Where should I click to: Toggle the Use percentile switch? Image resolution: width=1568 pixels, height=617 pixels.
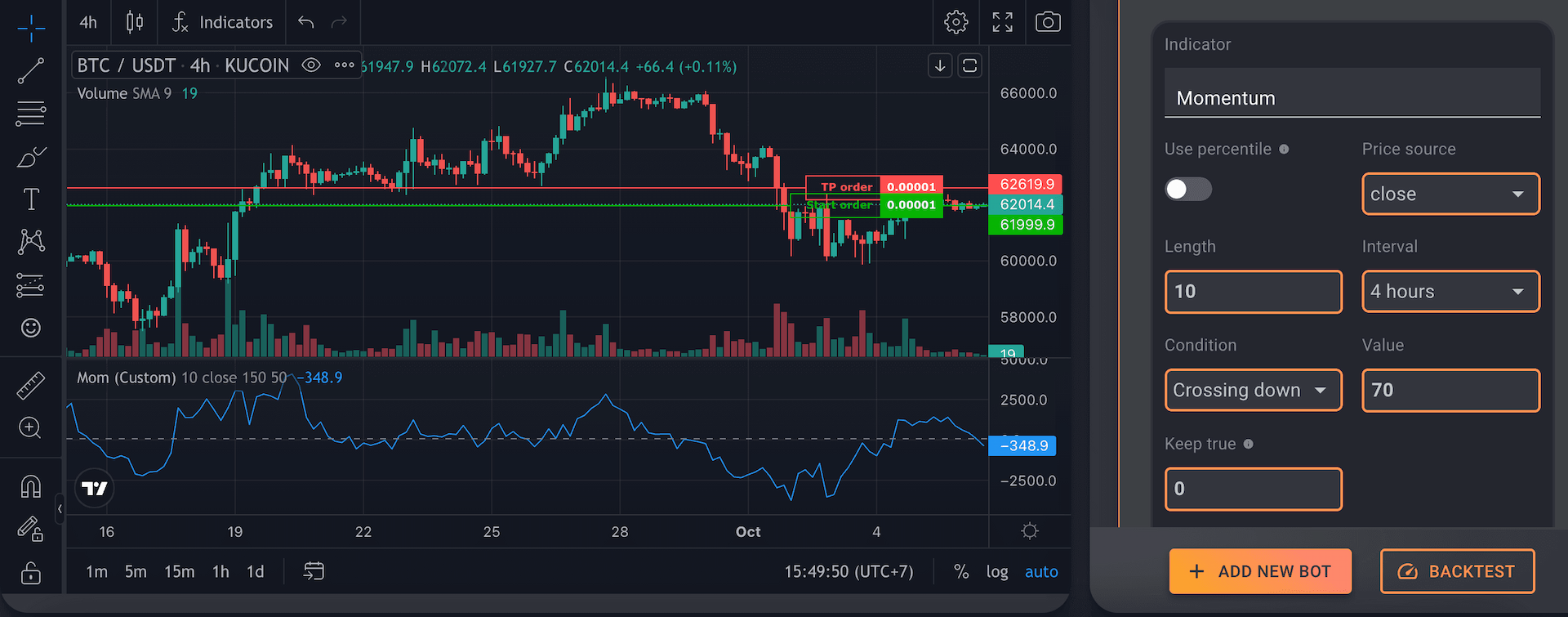pyautogui.click(x=1187, y=190)
